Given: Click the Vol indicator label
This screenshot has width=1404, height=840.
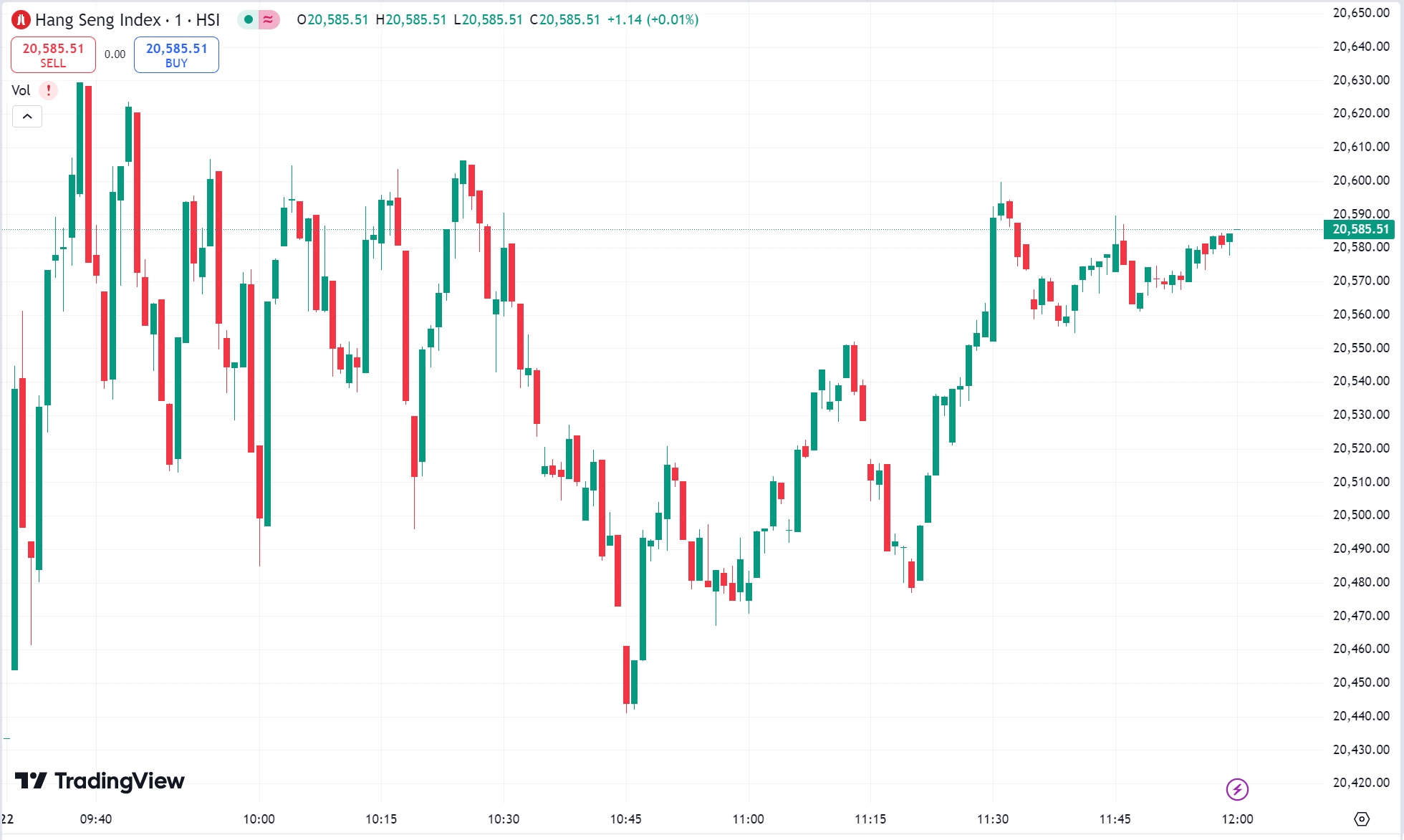Looking at the screenshot, I should click(21, 90).
